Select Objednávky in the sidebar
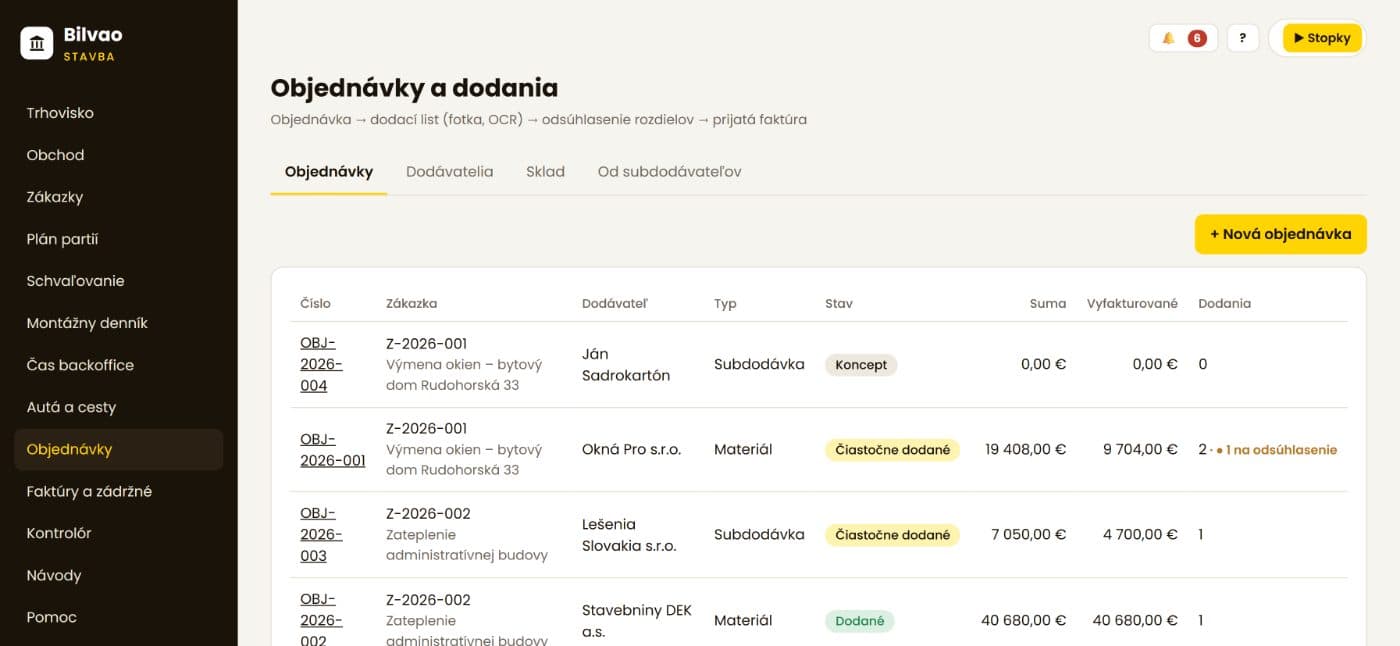This screenshot has height=646, width=1400. click(118, 449)
